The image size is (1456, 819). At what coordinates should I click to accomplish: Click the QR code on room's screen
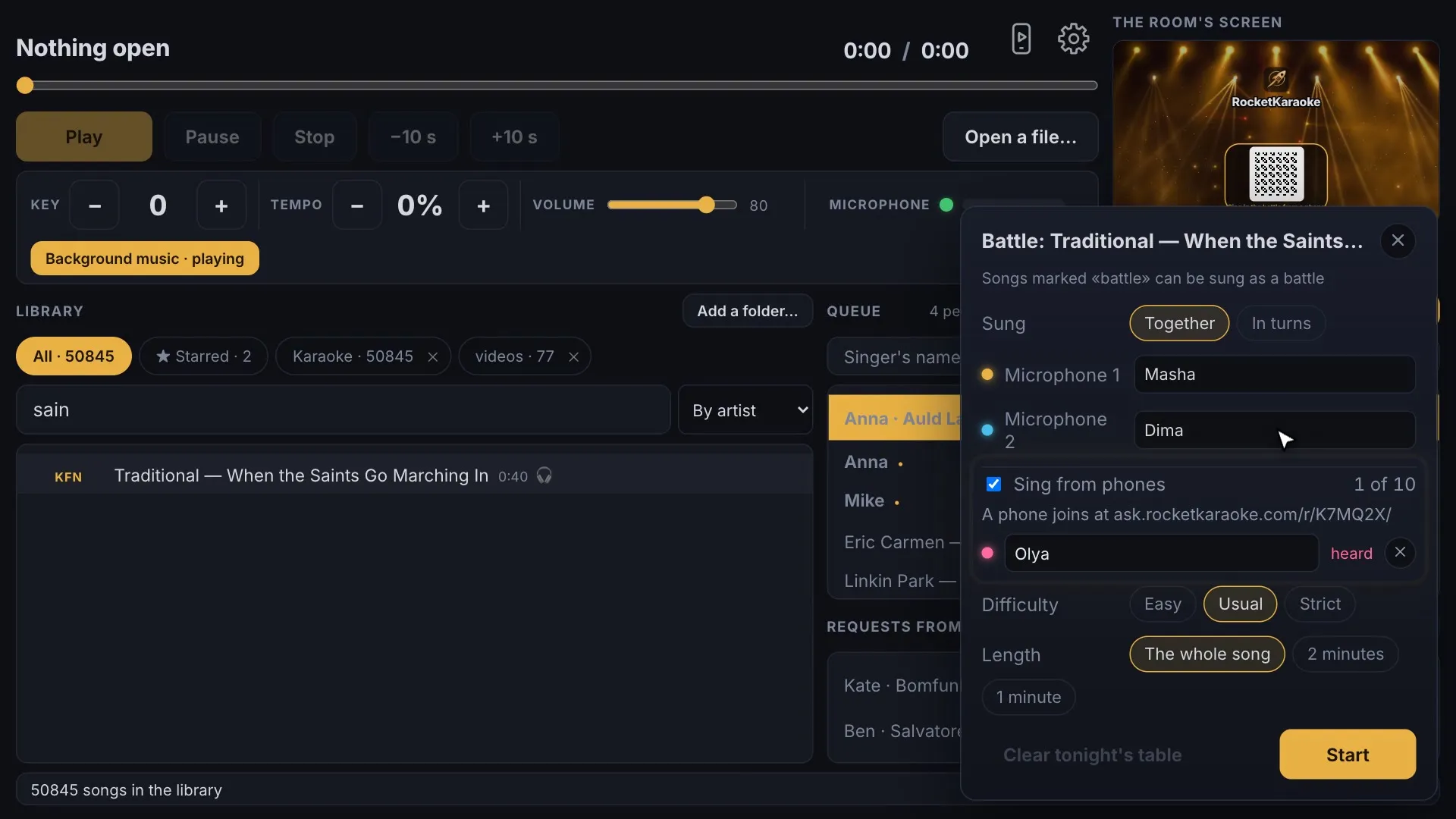(1276, 175)
